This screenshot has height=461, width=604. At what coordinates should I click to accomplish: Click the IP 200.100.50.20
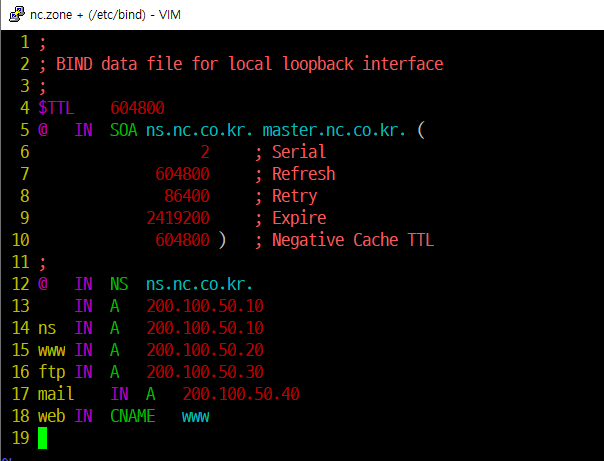click(205, 350)
